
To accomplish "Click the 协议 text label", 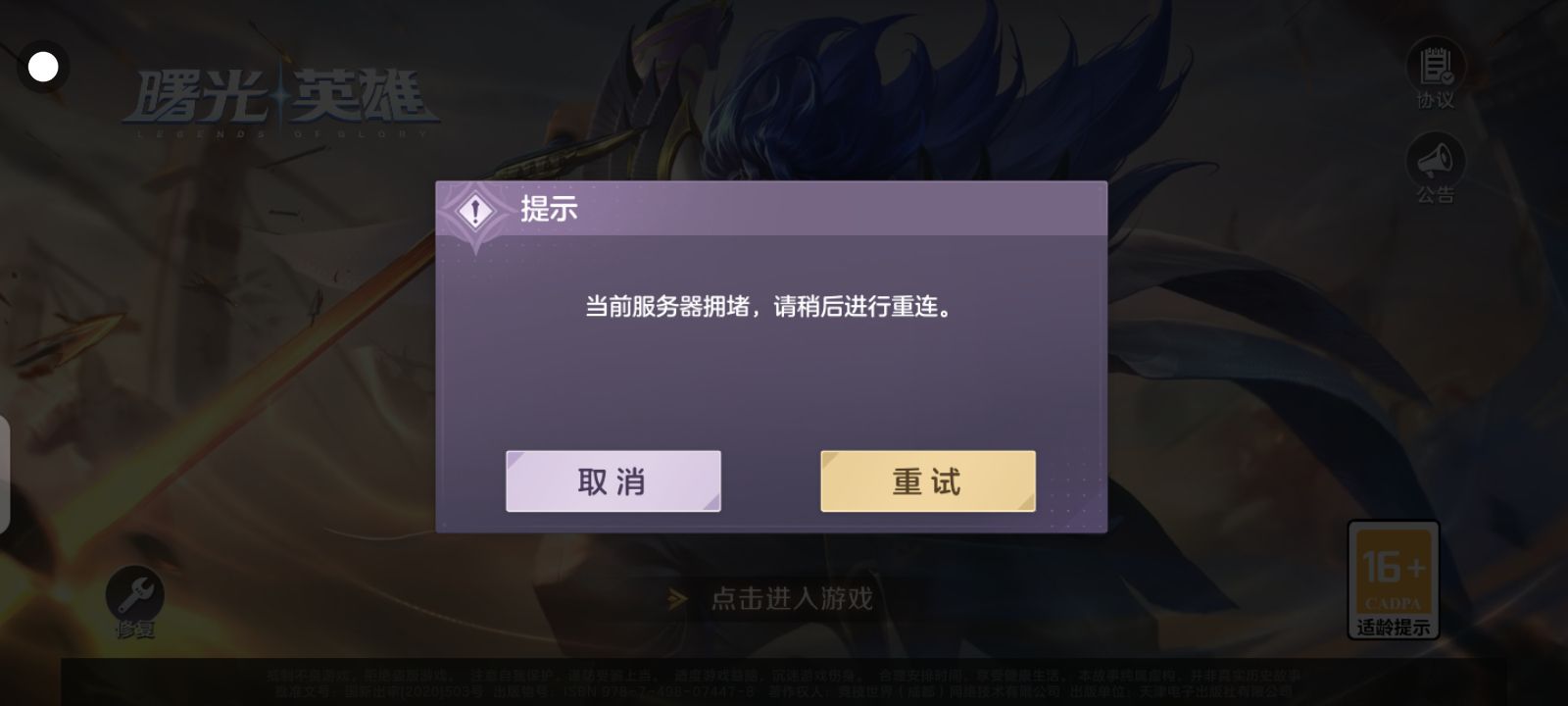I will point(1436,100).
